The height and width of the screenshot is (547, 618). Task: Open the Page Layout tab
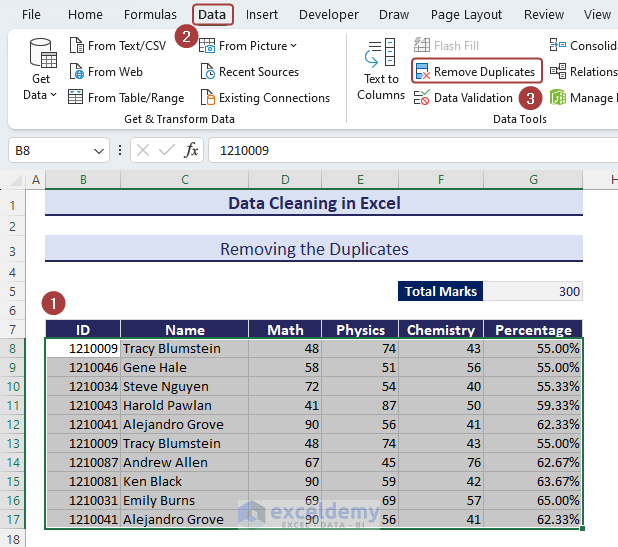(x=466, y=15)
